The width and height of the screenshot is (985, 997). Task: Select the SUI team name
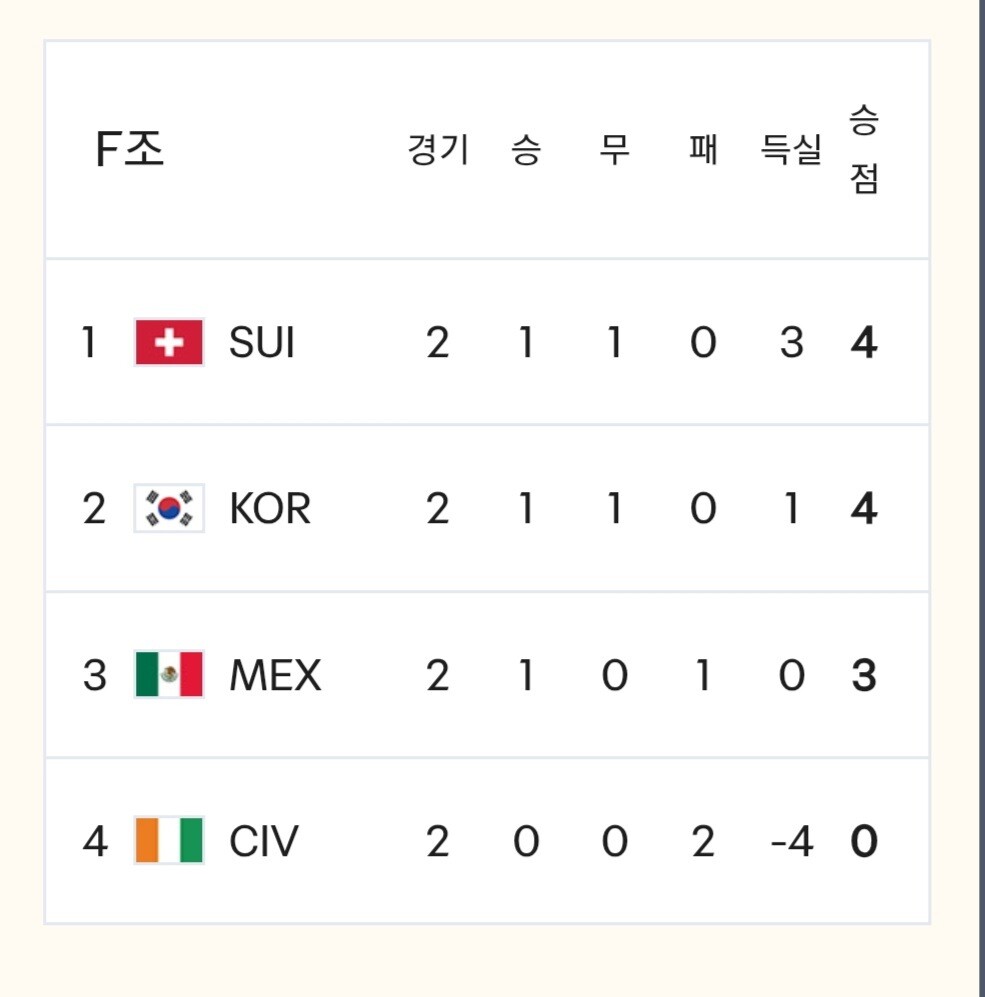click(x=262, y=343)
